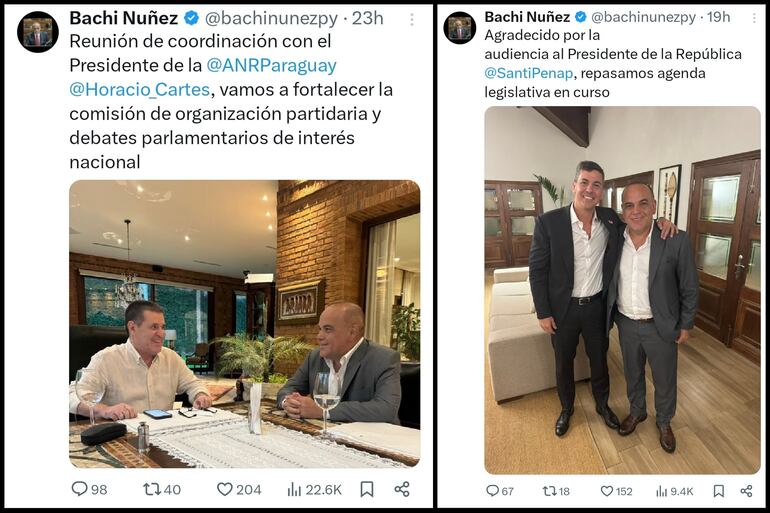
Task: Enlarge the photo of two men standing
Action: [622, 290]
